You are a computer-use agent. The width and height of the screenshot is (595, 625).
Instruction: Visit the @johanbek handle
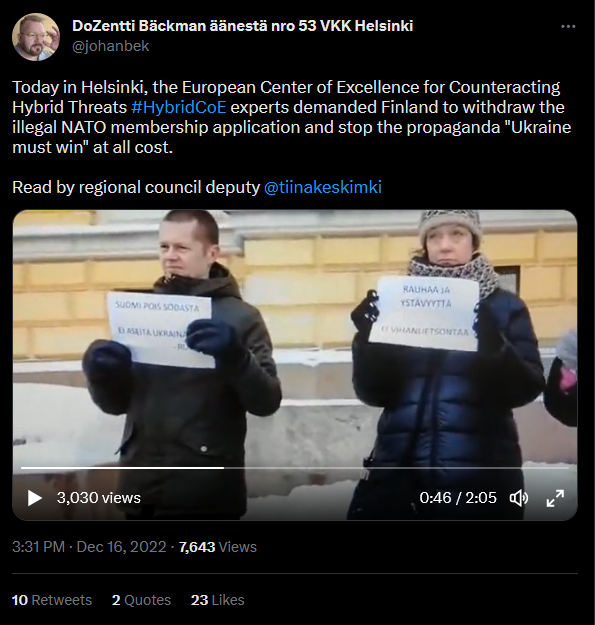pos(110,46)
